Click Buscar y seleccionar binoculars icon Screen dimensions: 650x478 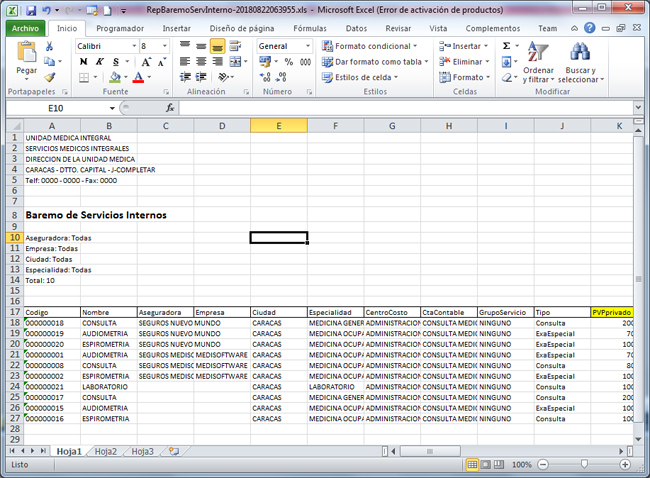click(579, 52)
